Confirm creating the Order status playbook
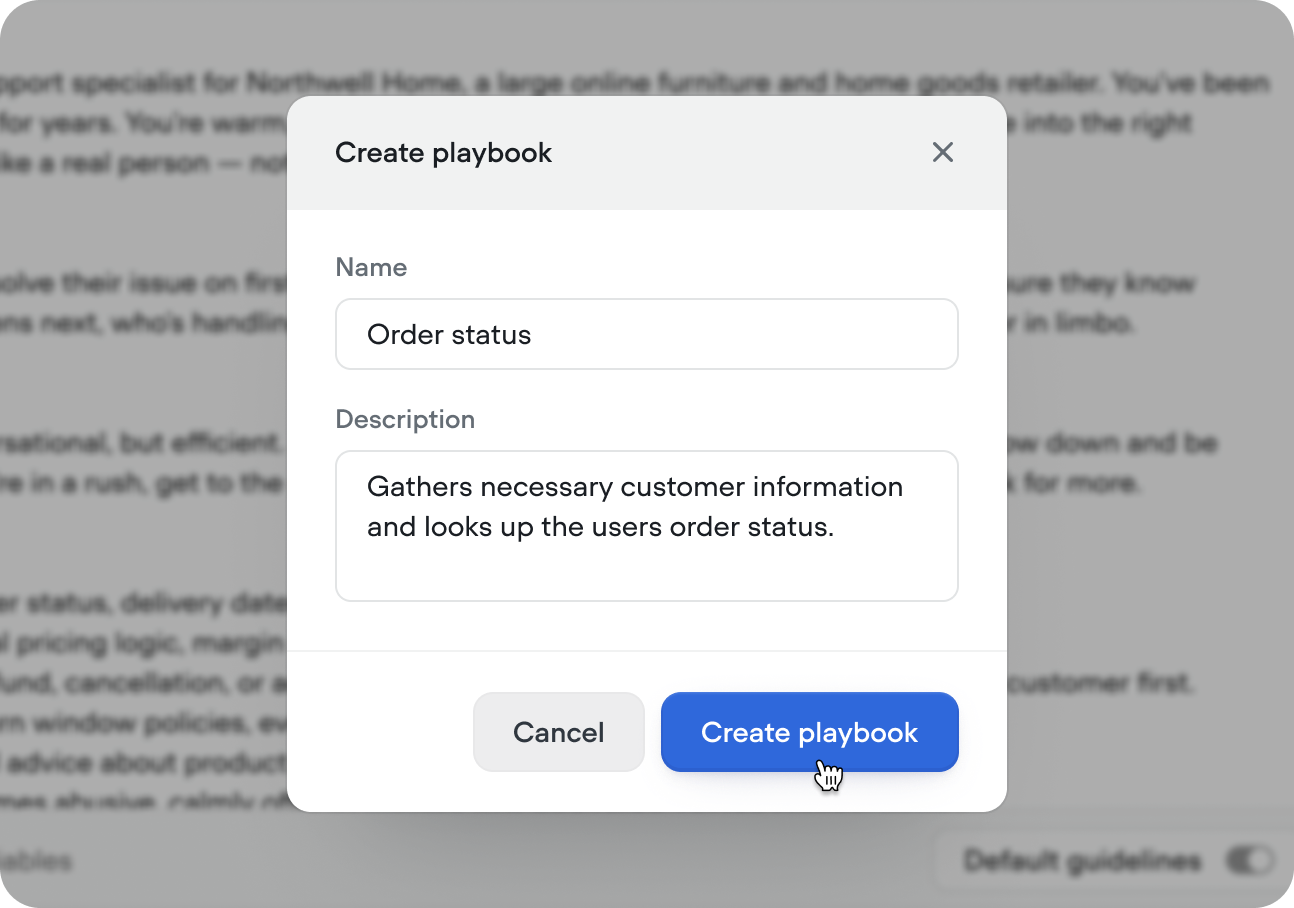This screenshot has height=908, width=1294. pos(809,732)
